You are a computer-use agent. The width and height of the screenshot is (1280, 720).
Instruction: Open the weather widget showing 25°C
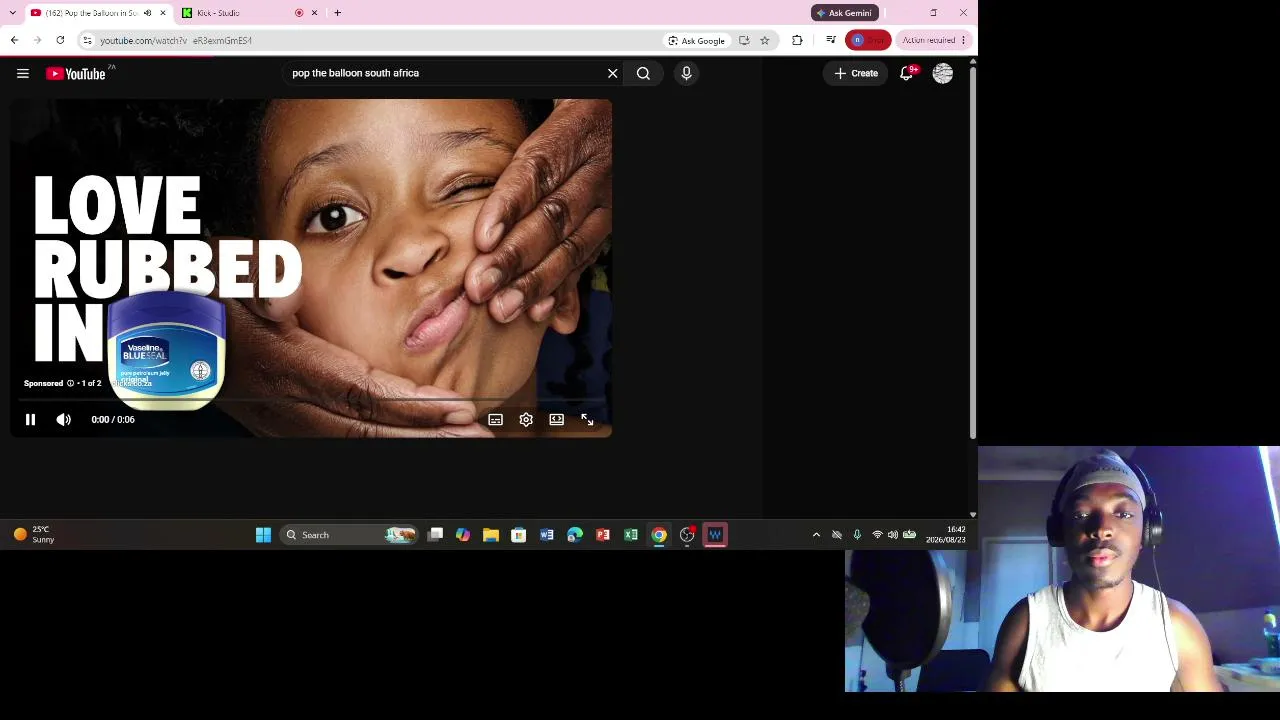click(x=34, y=535)
